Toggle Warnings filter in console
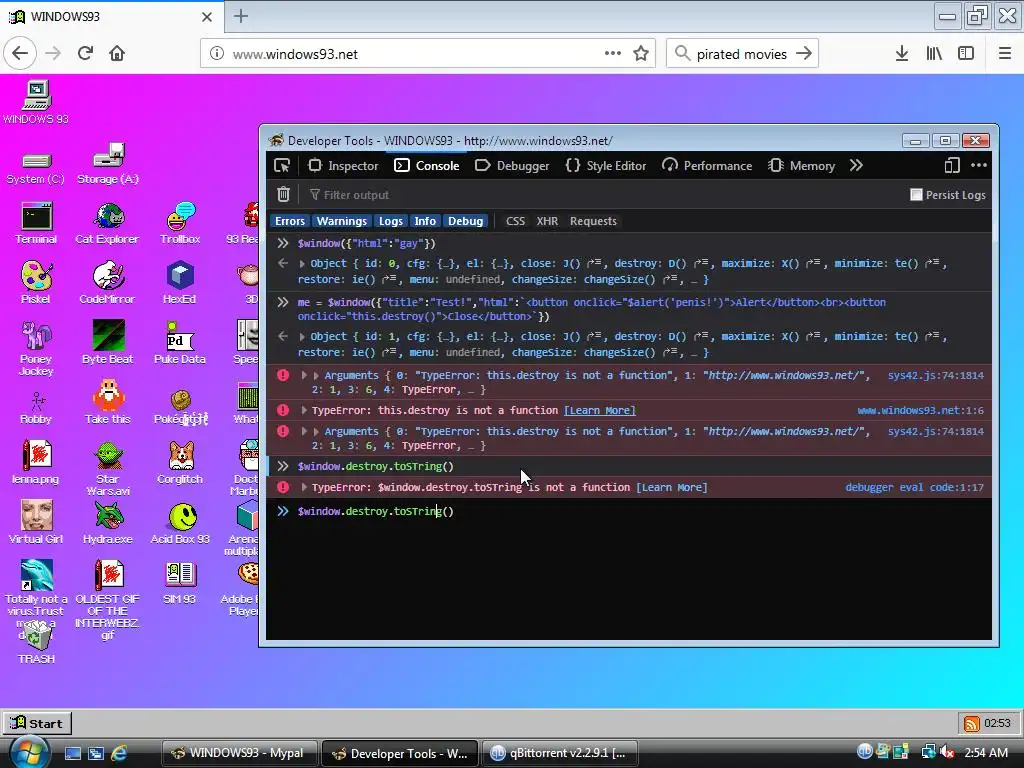The width and height of the screenshot is (1024, 768). pyautogui.click(x=342, y=221)
